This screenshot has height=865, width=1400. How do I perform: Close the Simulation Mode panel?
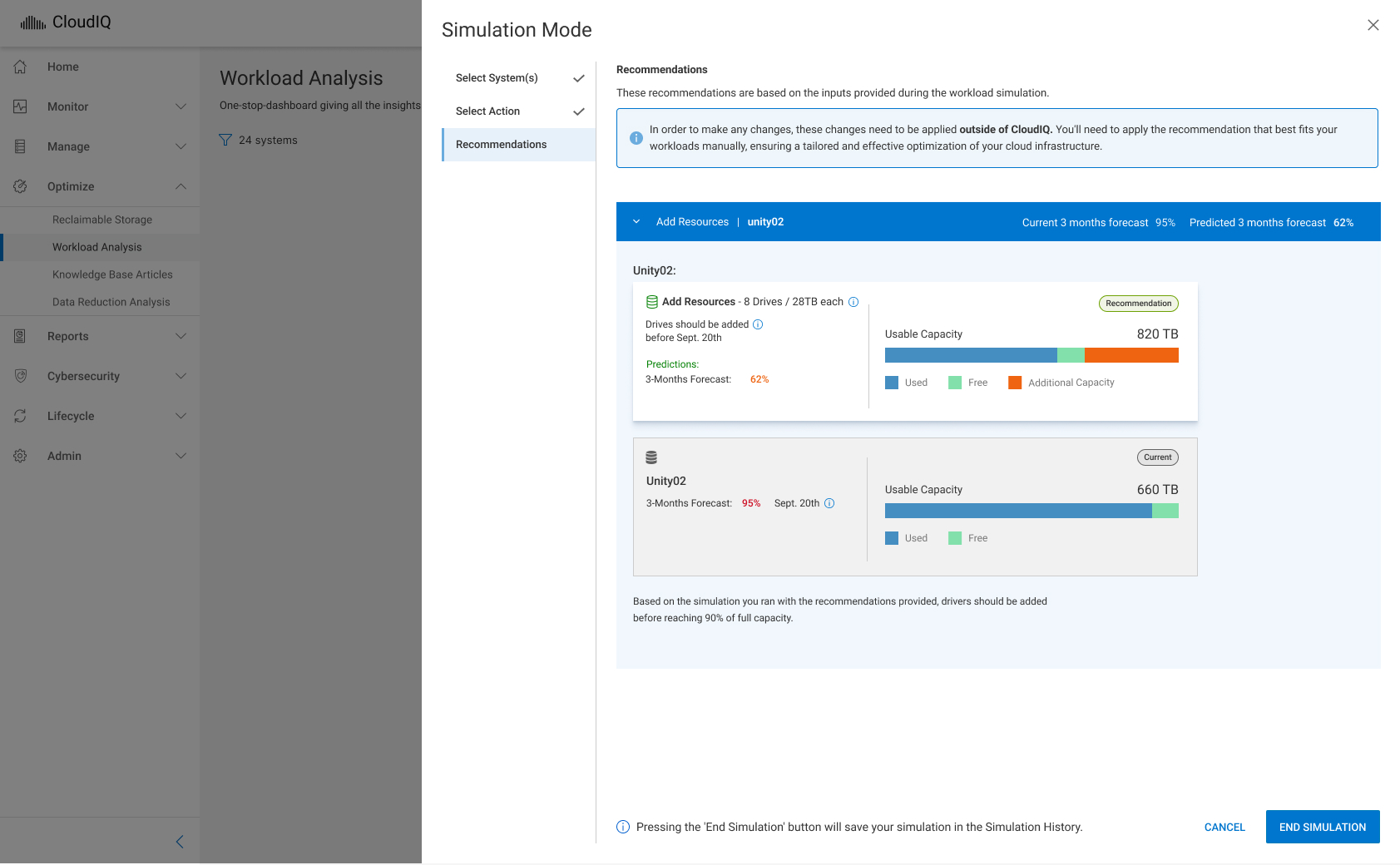pyautogui.click(x=1373, y=25)
